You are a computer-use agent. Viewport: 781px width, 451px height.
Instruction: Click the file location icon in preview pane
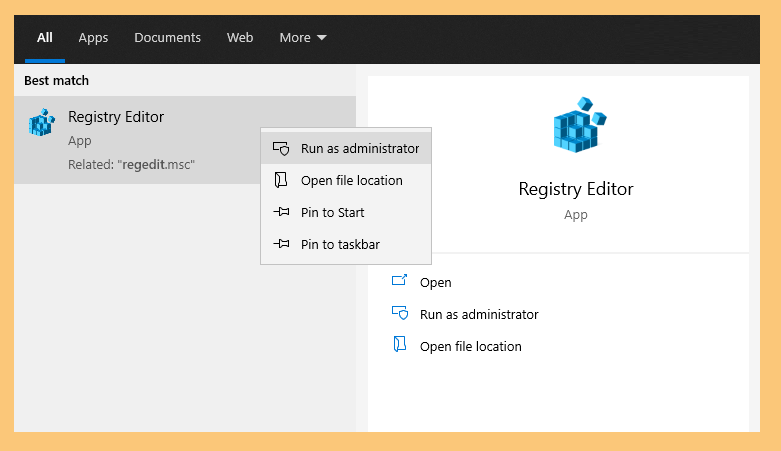point(399,344)
